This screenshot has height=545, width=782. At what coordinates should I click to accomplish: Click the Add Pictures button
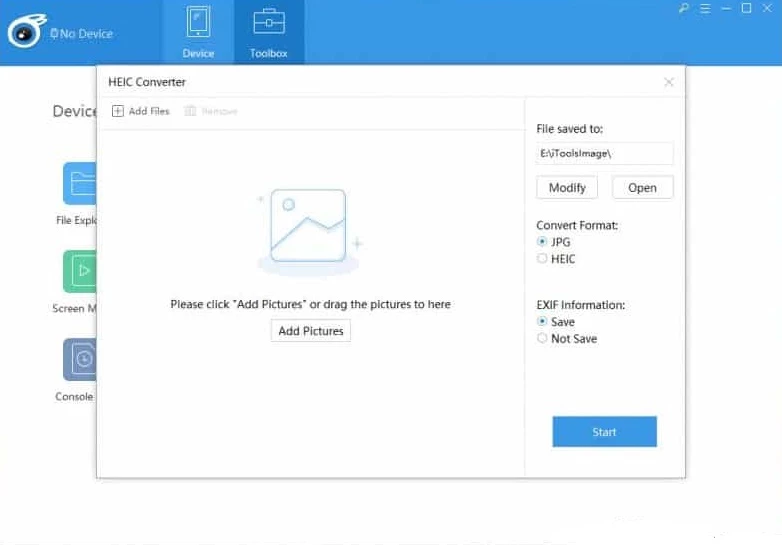point(310,331)
